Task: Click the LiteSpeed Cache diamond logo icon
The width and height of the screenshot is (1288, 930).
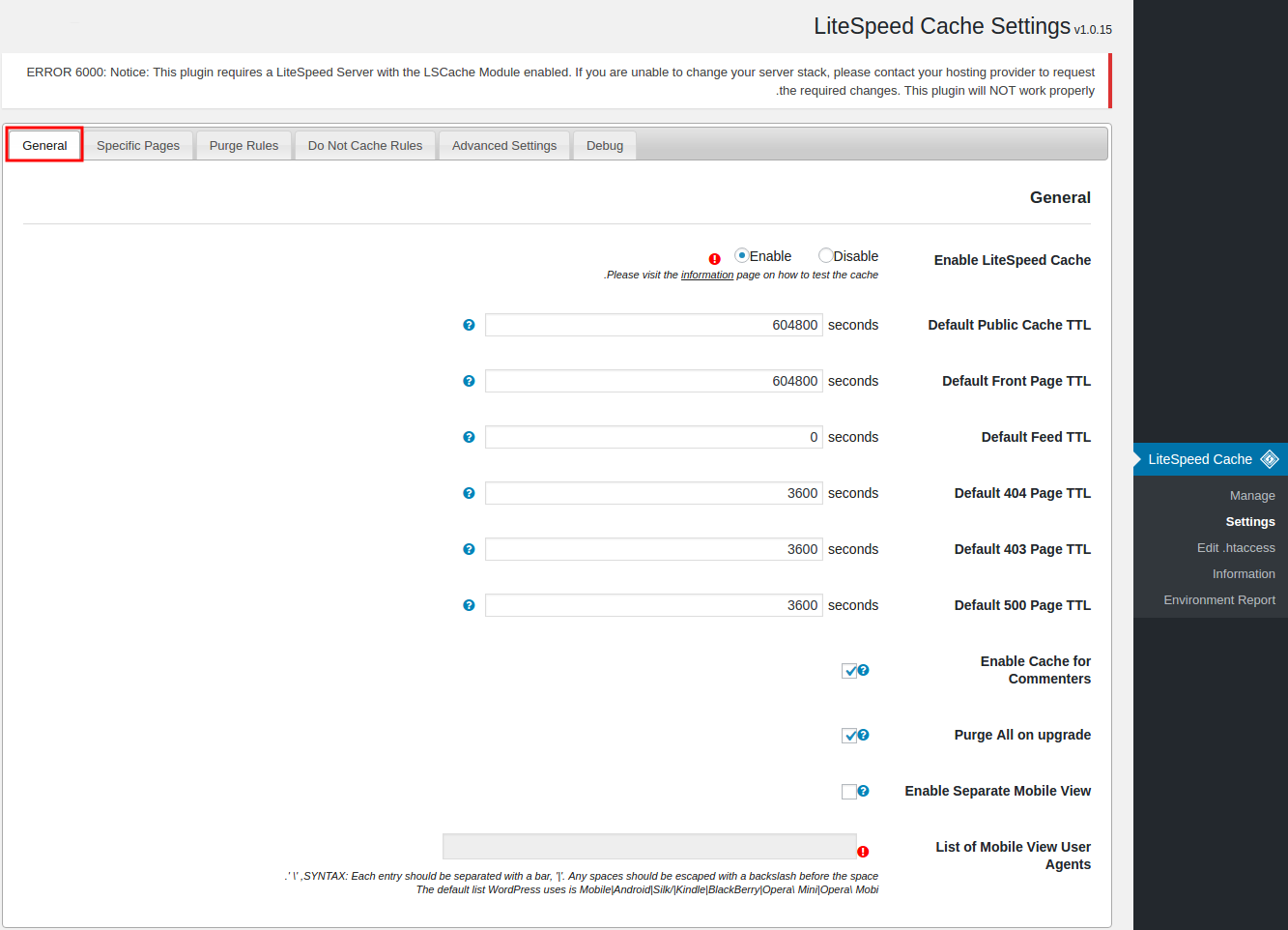Action: pos(1270,459)
